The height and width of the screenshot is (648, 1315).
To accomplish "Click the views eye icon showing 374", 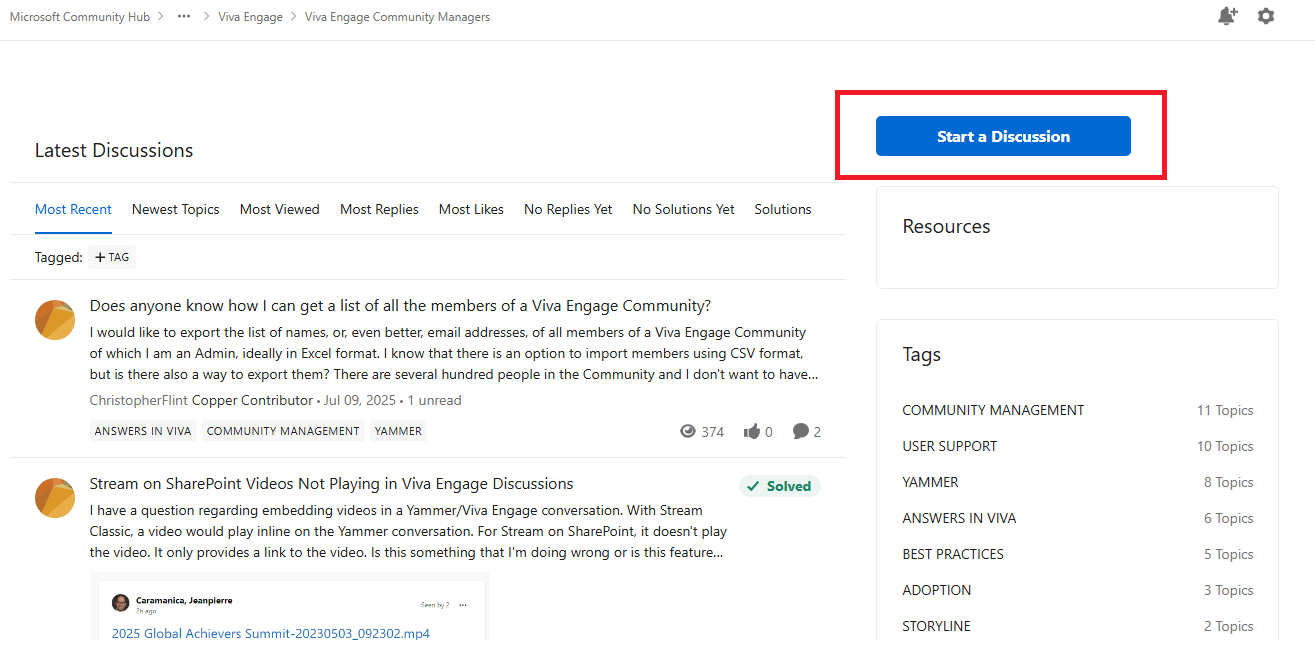I will [687, 432].
